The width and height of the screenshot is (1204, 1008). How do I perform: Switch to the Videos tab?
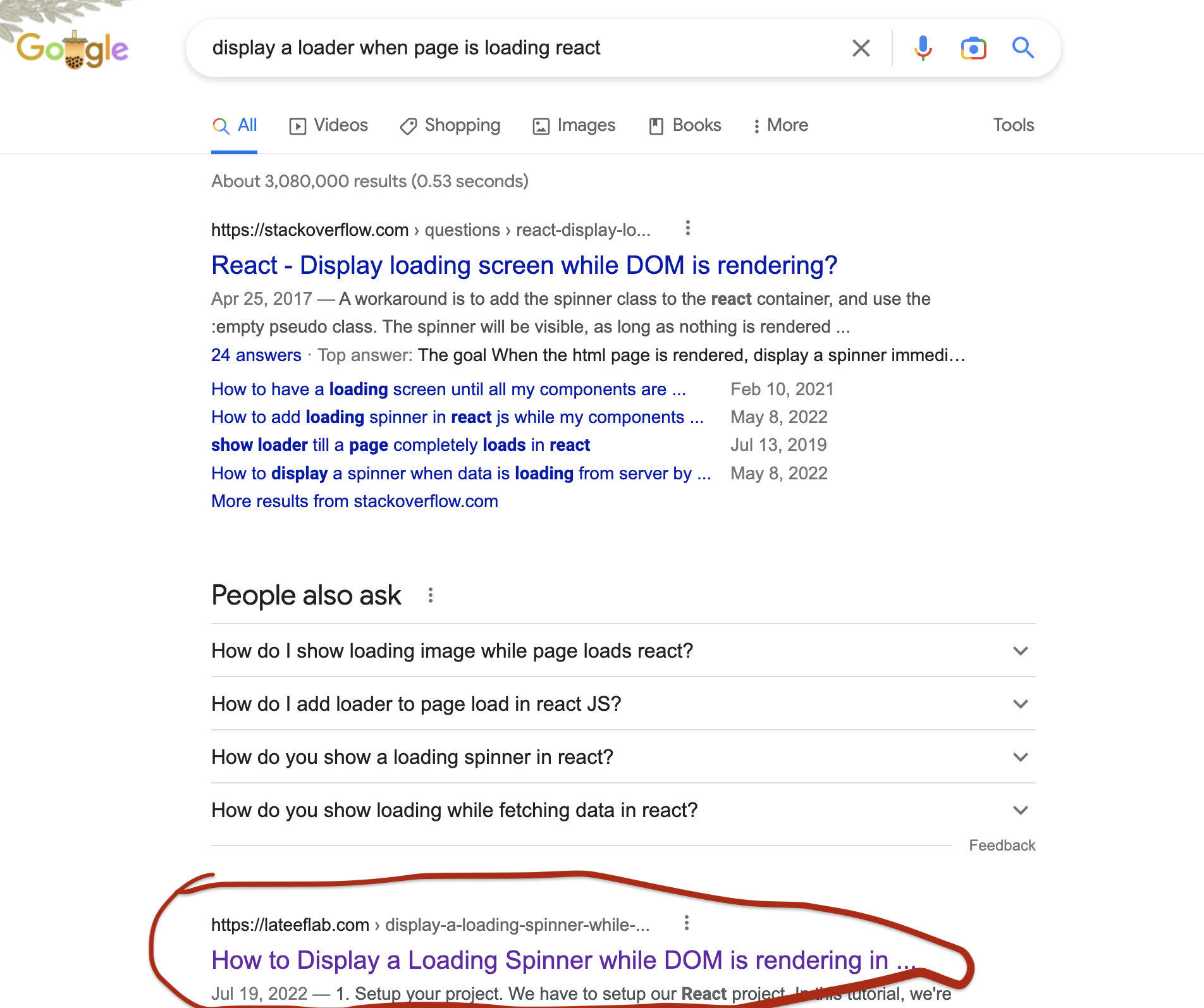329,125
